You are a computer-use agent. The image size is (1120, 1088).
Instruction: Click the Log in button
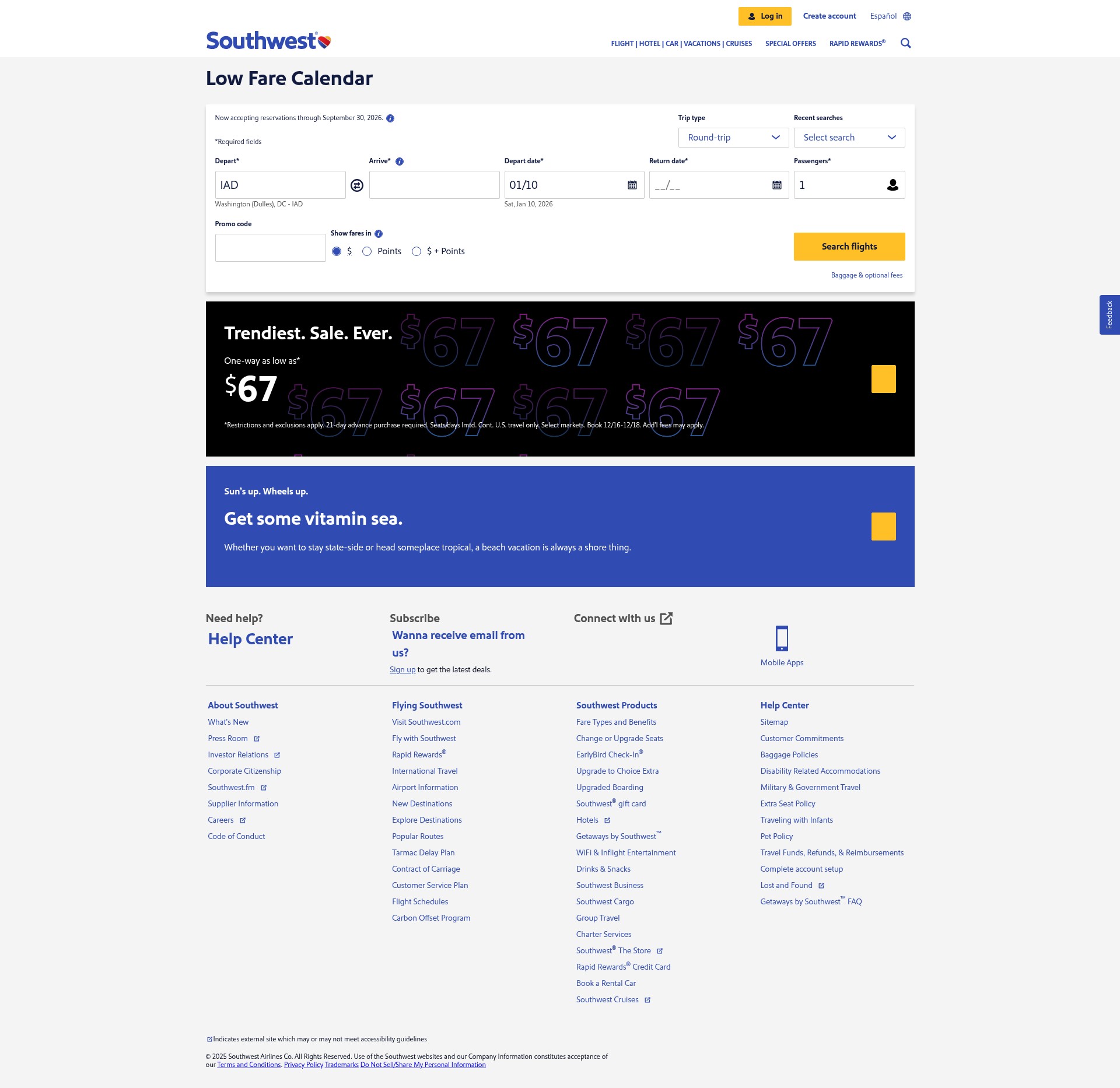(x=765, y=16)
